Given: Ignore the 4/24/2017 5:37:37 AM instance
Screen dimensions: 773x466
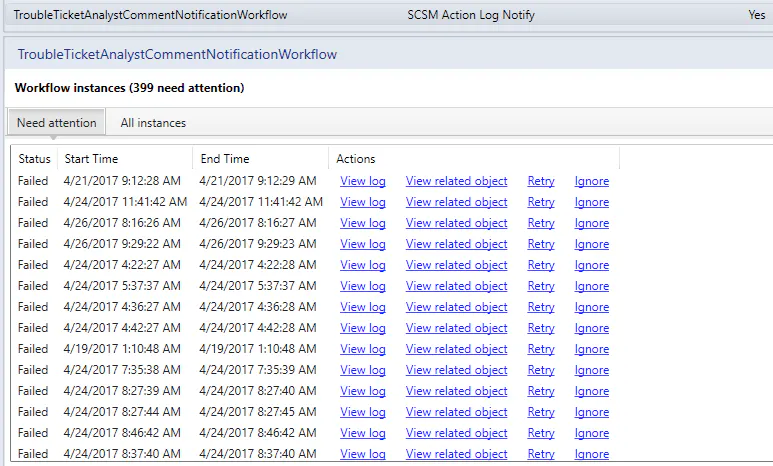Looking at the screenshot, I should click(592, 286).
